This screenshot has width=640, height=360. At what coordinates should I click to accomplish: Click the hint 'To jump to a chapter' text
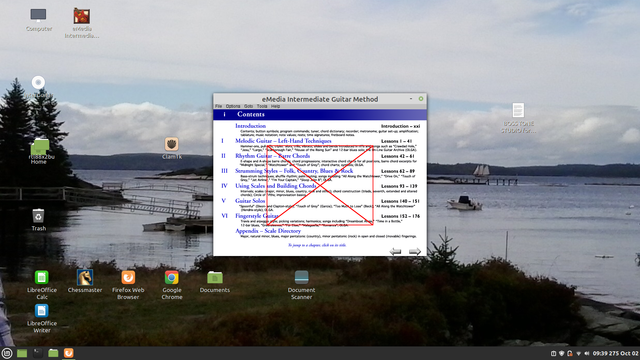click(317, 245)
